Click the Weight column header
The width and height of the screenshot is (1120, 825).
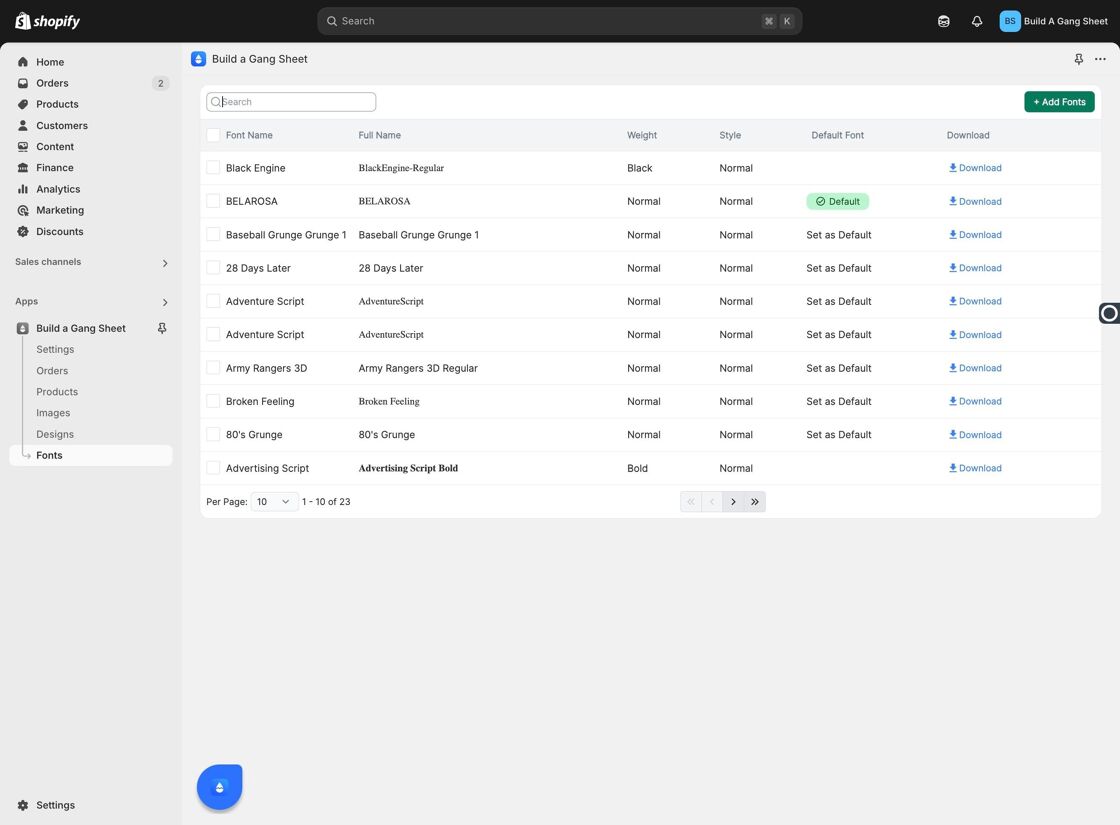tap(641, 135)
